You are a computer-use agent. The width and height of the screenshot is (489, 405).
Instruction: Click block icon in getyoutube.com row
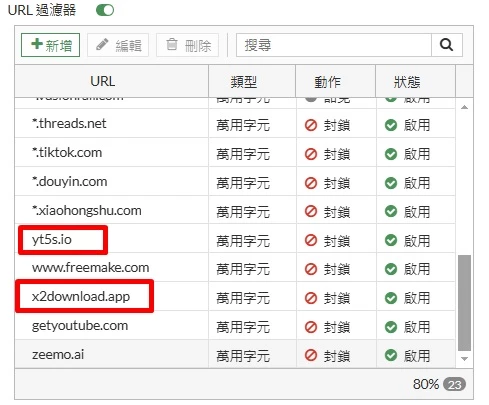[311, 327]
